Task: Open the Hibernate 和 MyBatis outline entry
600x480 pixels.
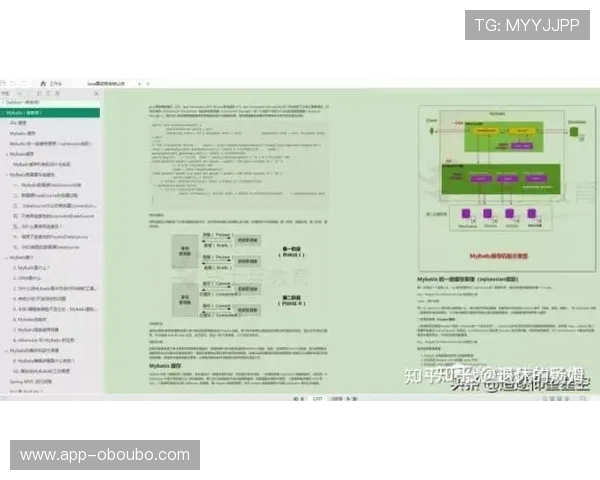Action: [44, 340]
